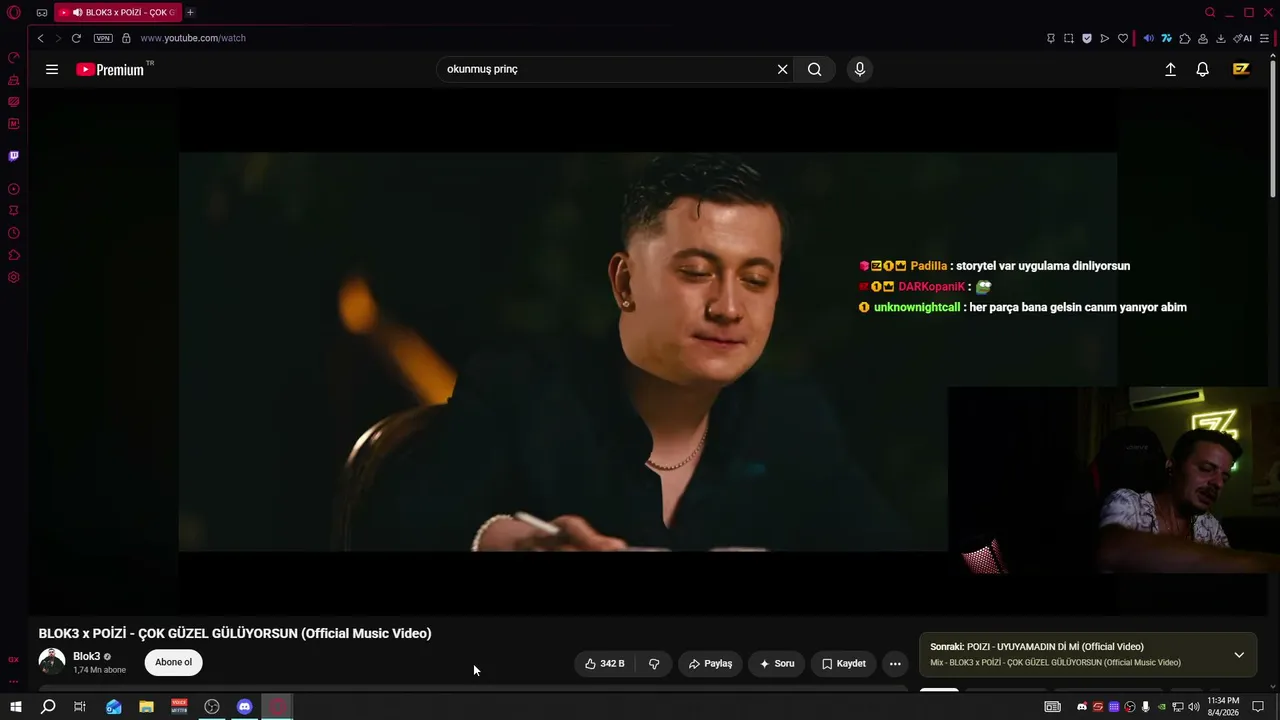Image resolution: width=1280 pixels, height=720 pixels.
Task: Open File Explorer from the taskbar
Action: point(146,707)
